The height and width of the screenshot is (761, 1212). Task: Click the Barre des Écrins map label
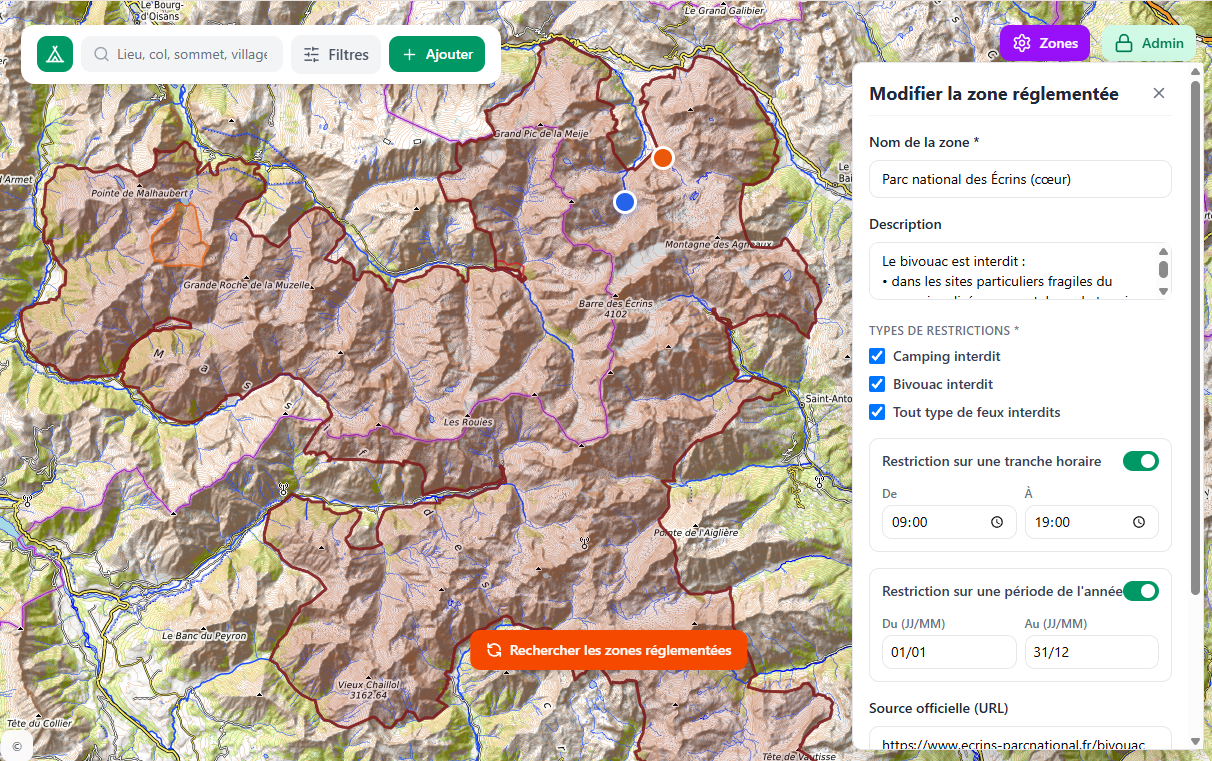[x=615, y=308]
